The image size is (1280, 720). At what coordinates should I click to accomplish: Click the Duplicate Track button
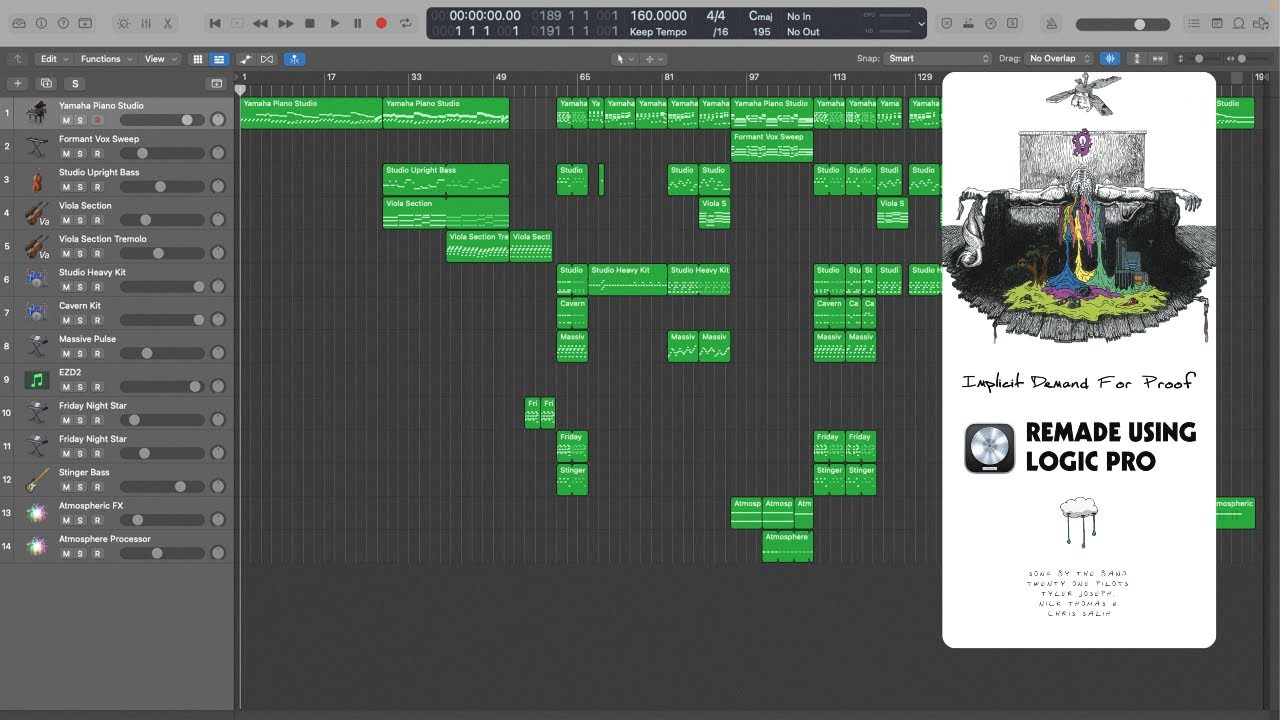pyautogui.click(x=46, y=84)
